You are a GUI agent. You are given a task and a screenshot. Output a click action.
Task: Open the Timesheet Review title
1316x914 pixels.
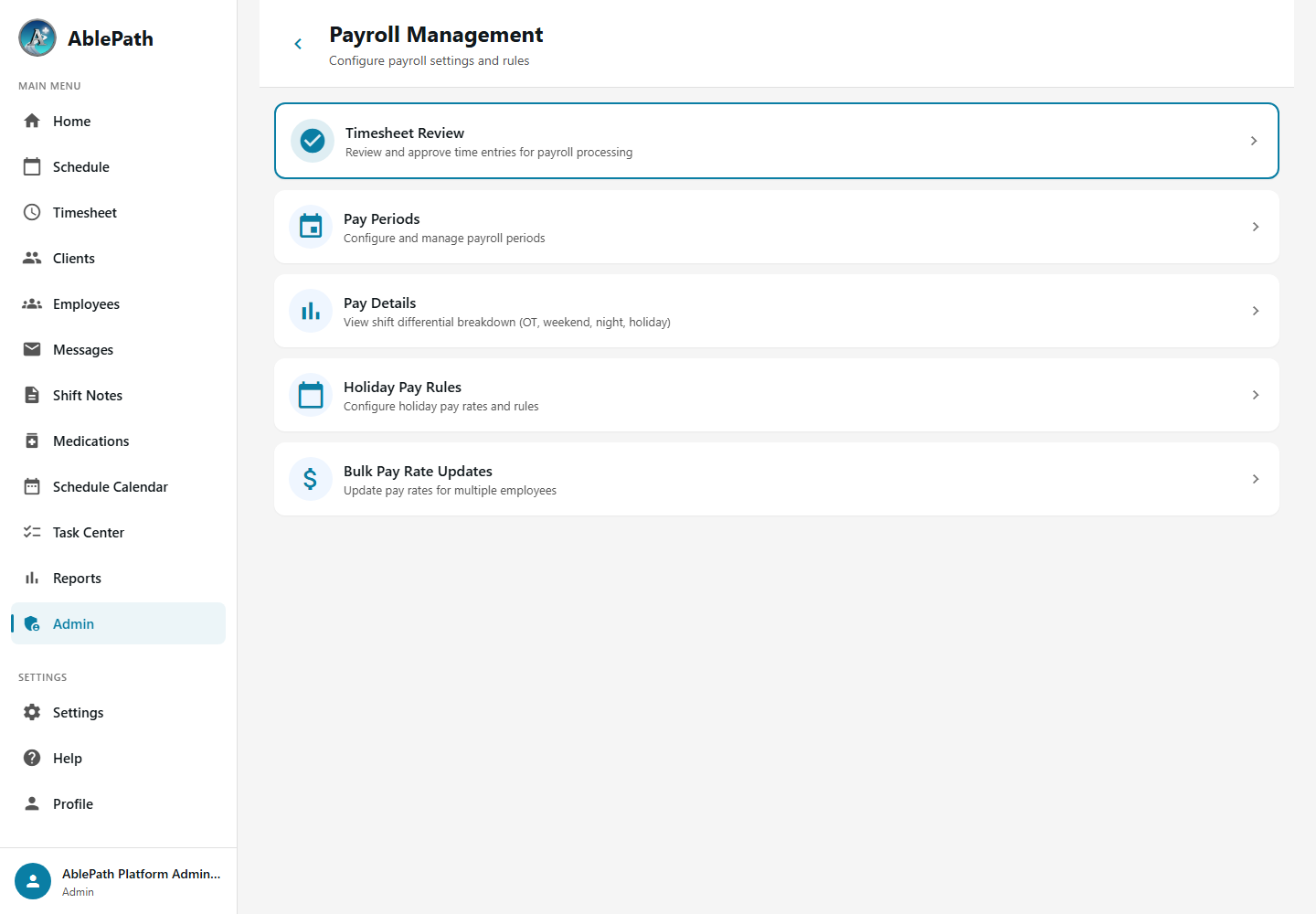pos(405,133)
